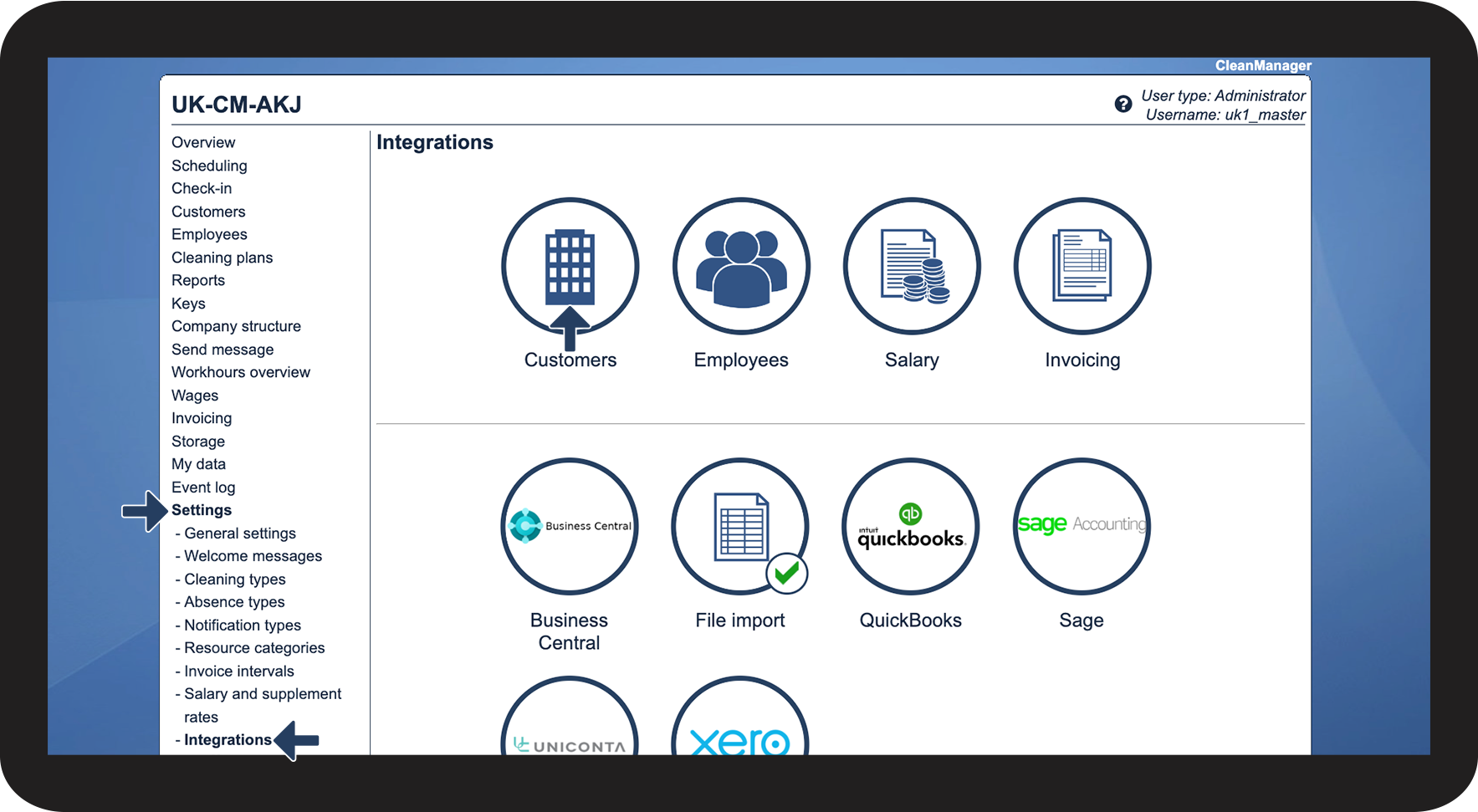
Task: Click the Customers label under the building icon
Action: (x=570, y=360)
